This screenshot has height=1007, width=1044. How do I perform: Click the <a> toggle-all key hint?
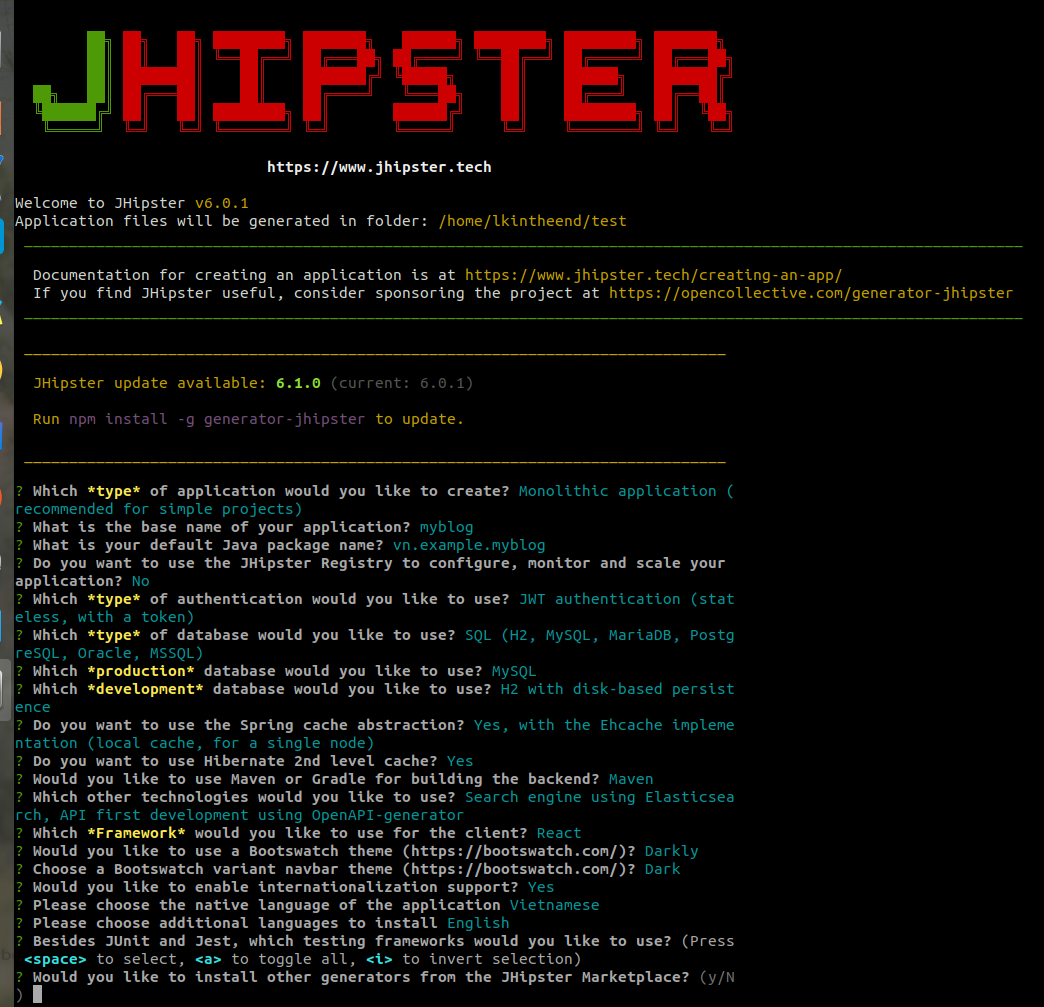pyautogui.click(x=208, y=958)
